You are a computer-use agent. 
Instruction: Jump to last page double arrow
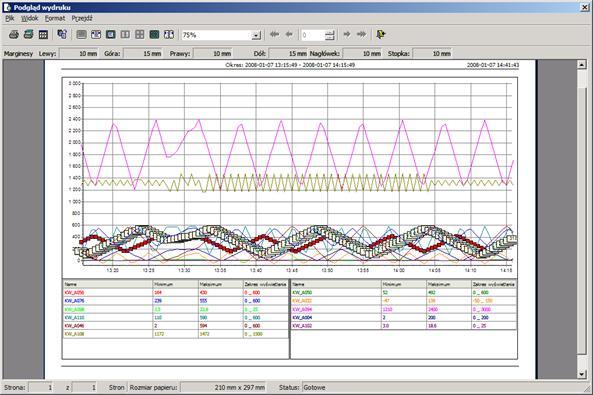coord(362,34)
